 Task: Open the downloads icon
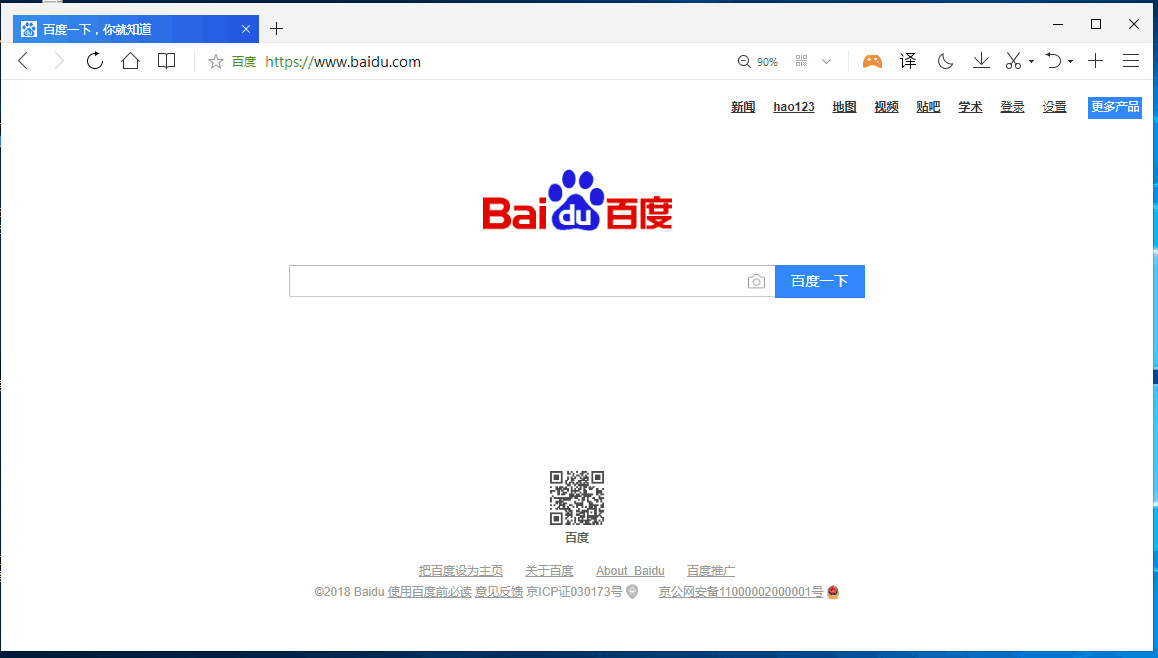pyautogui.click(x=981, y=61)
